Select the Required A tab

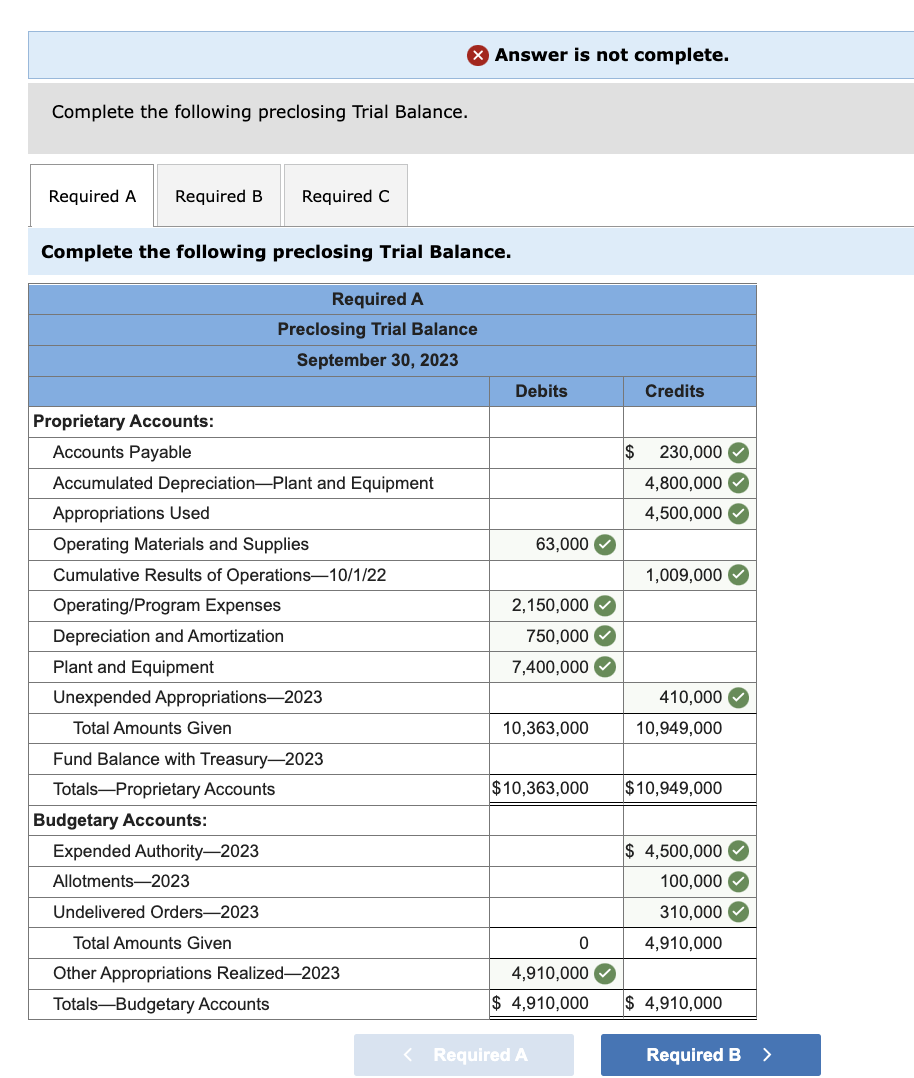pos(91,195)
